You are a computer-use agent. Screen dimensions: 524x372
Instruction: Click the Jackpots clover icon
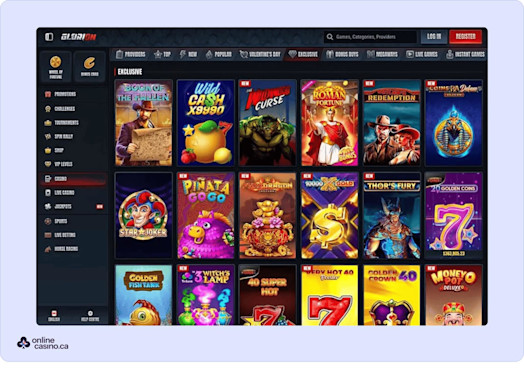48,207
